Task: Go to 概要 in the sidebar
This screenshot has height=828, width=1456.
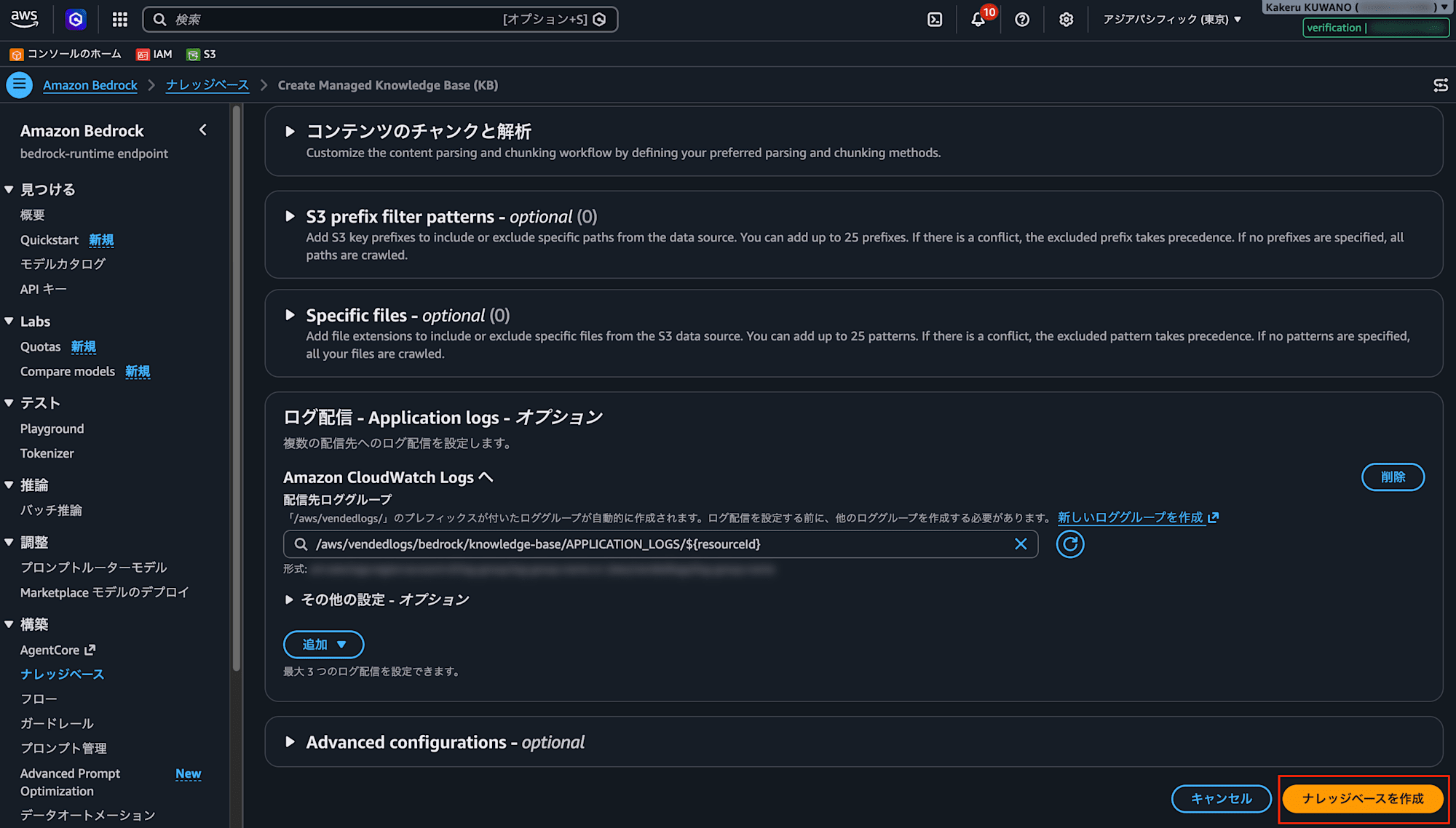Action: (x=33, y=215)
